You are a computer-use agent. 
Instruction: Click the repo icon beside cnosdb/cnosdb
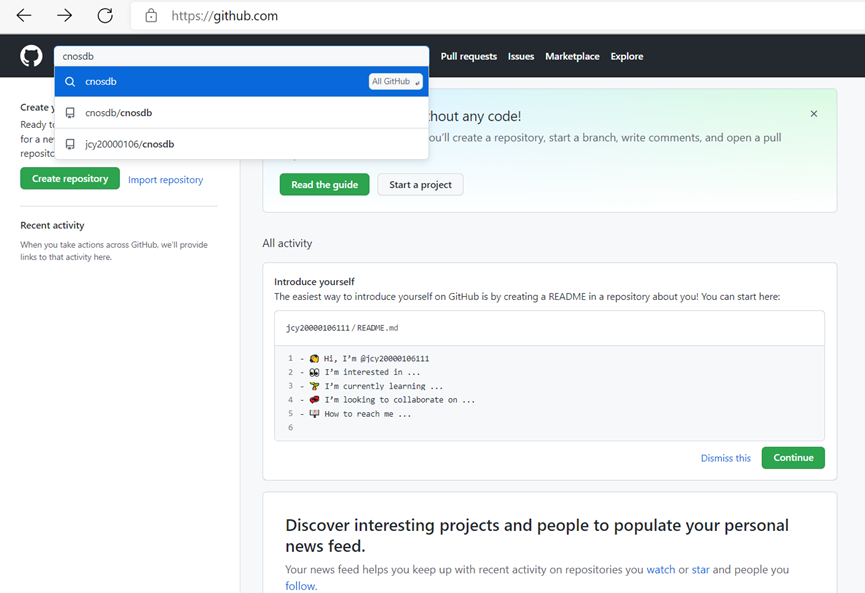70,113
